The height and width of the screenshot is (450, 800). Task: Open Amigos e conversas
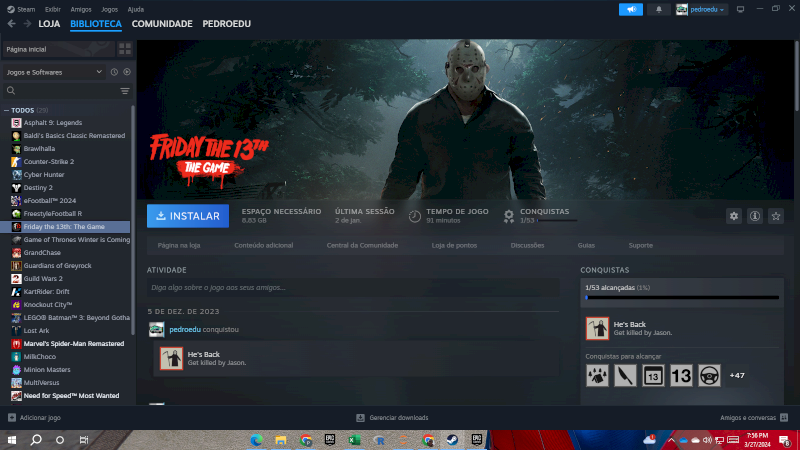pyautogui.click(x=754, y=417)
